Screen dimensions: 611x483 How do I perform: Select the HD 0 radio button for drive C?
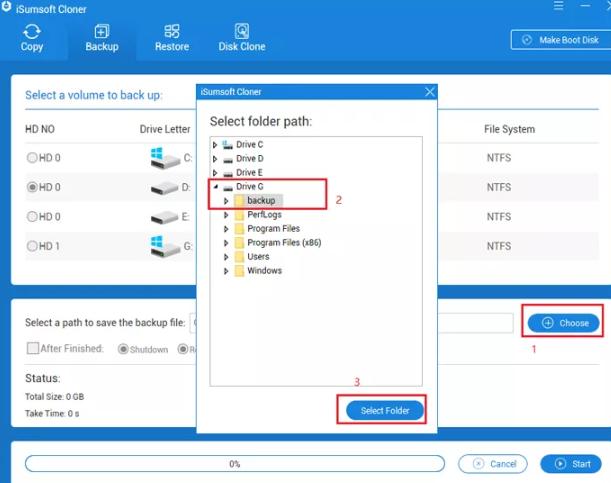32,158
